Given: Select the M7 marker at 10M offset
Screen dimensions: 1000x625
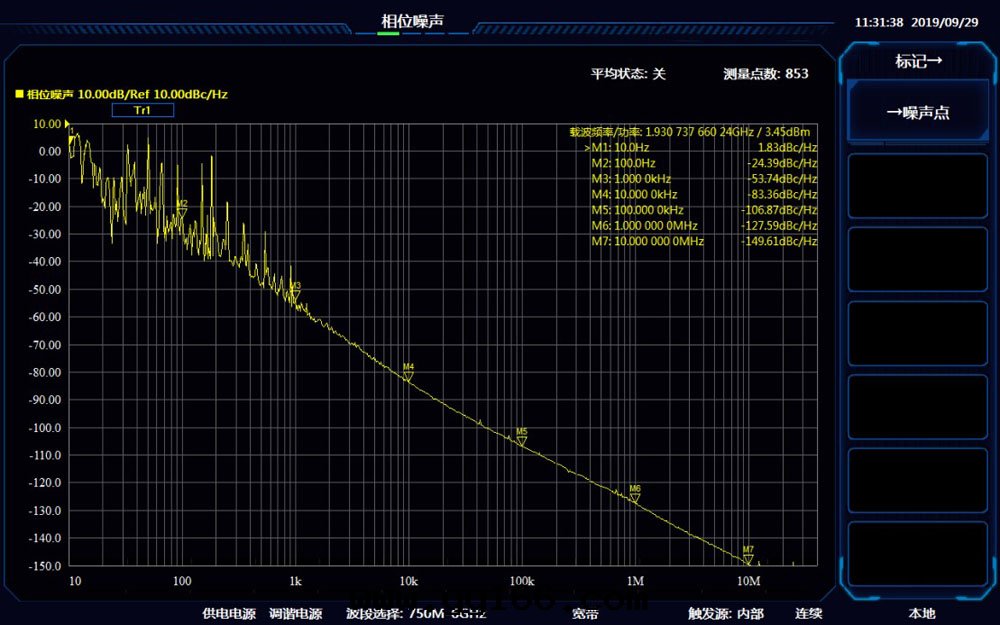Looking at the screenshot, I should [x=748, y=558].
